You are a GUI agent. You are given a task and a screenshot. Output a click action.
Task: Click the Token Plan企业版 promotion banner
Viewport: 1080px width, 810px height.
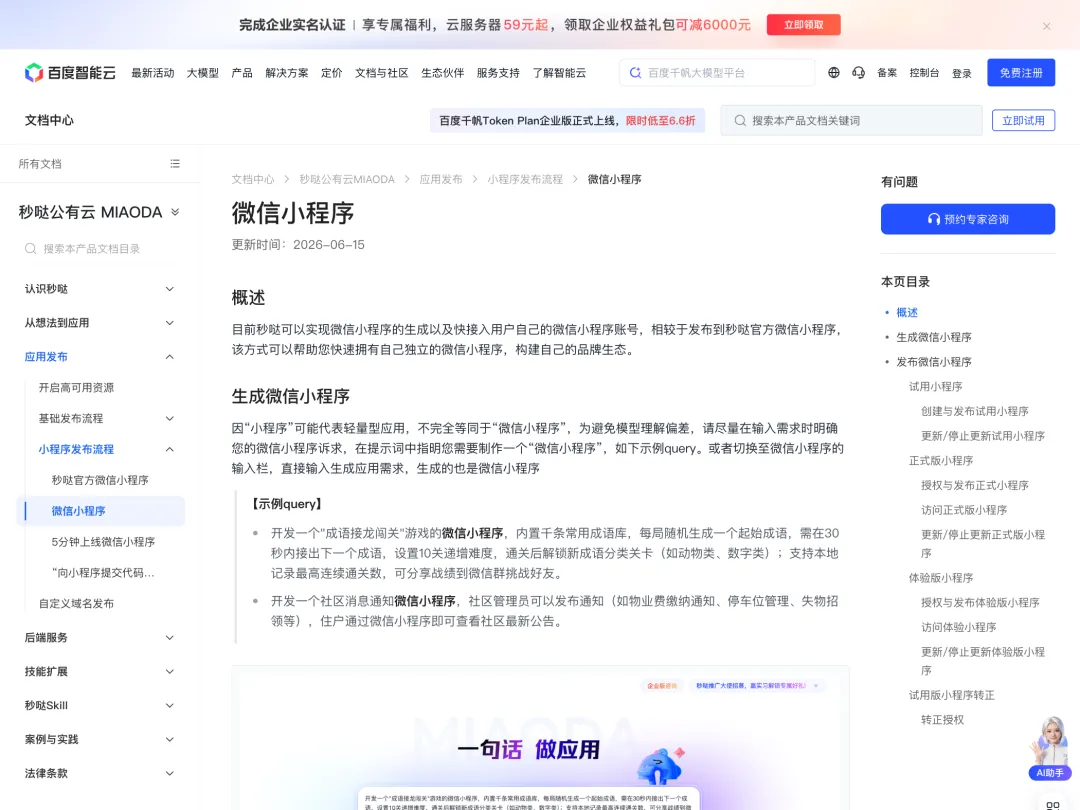[x=567, y=121]
